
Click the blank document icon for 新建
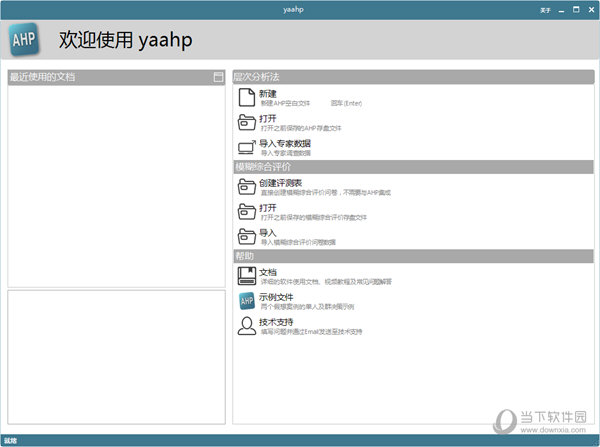tap(247, 97)
